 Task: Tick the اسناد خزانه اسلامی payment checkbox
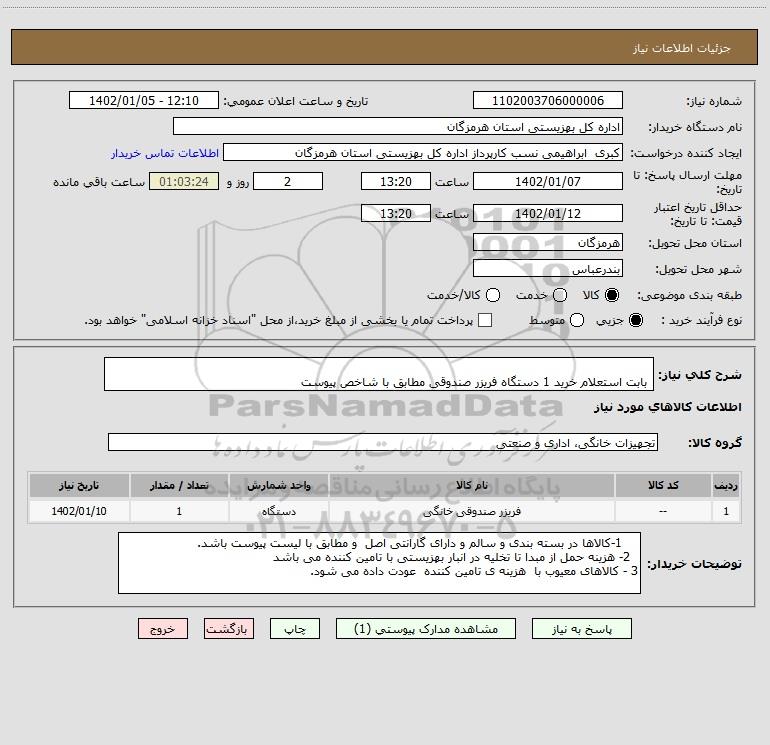click(485, 320)
